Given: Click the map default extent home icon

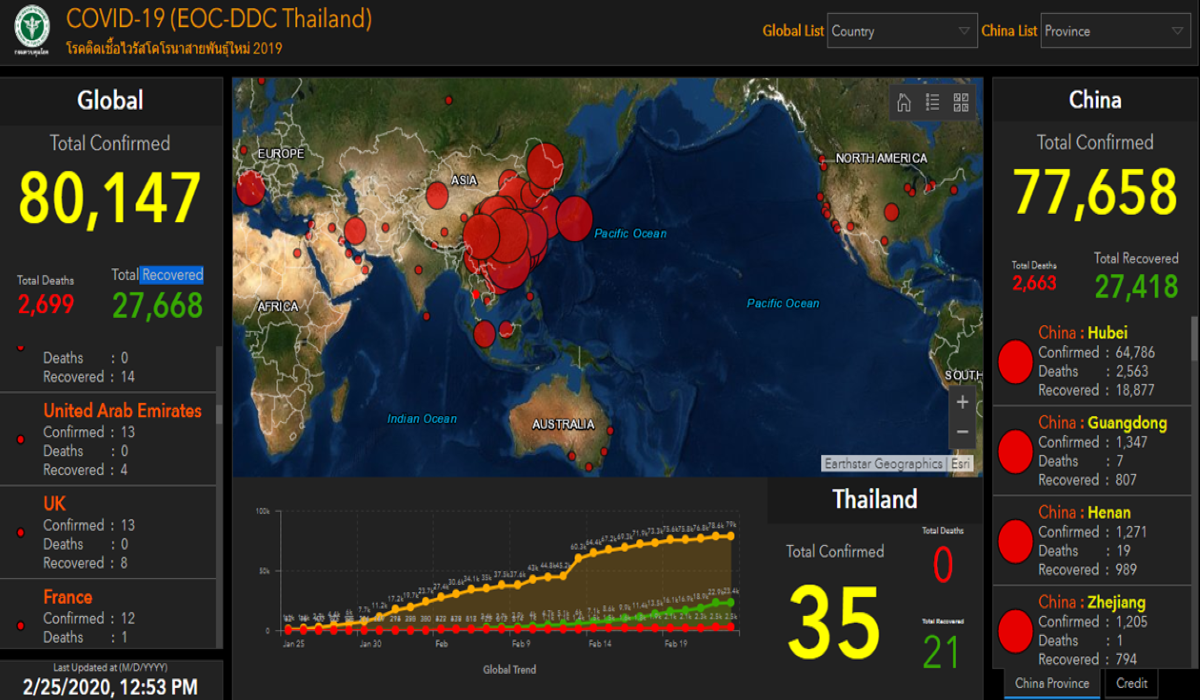Looking at the screenshot, I should [x=904, y=102].
